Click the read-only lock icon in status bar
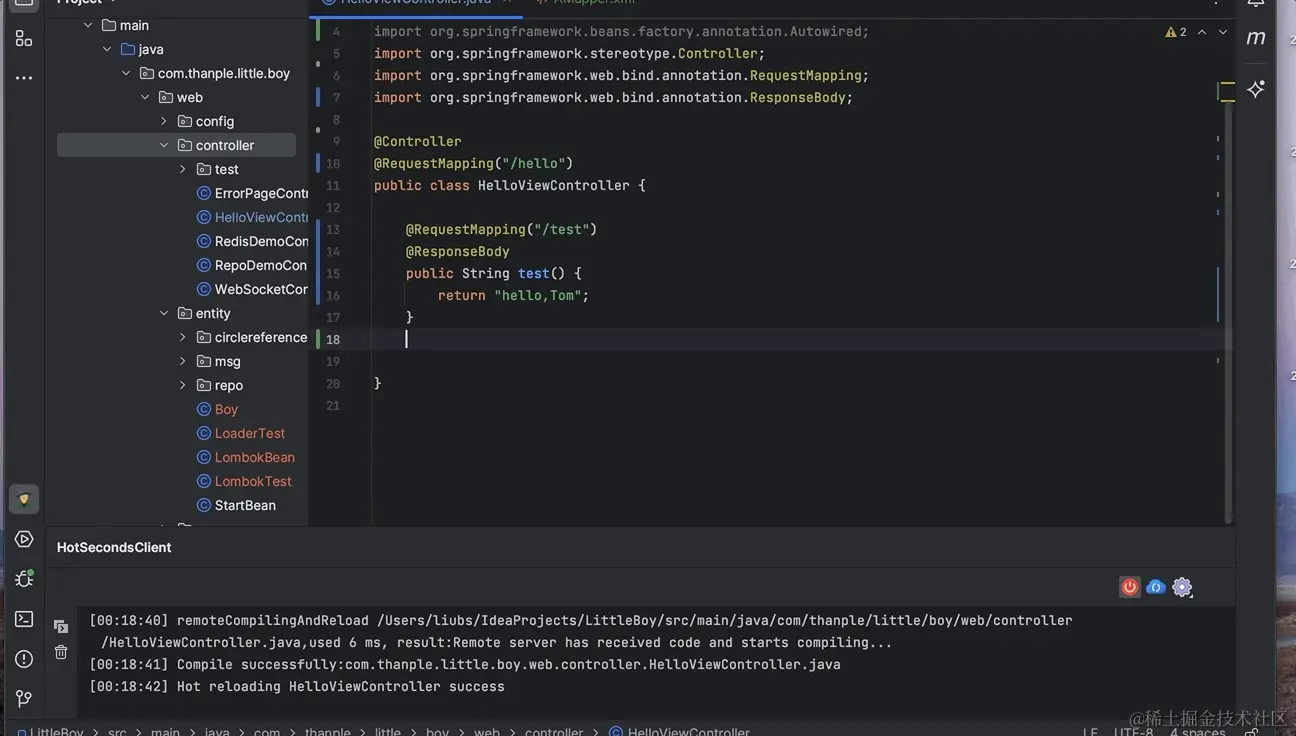 point(1252,732)
